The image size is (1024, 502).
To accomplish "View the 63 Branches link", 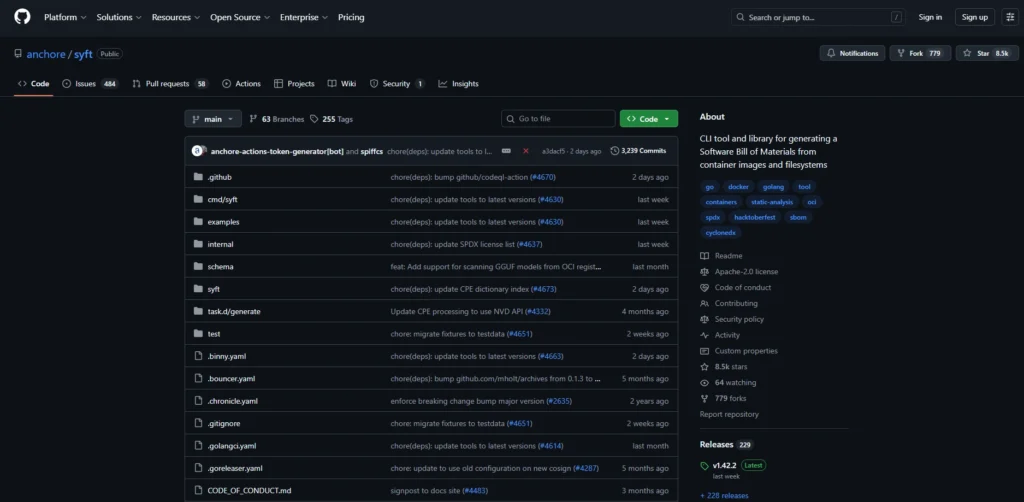I will (x=277, y=119).
